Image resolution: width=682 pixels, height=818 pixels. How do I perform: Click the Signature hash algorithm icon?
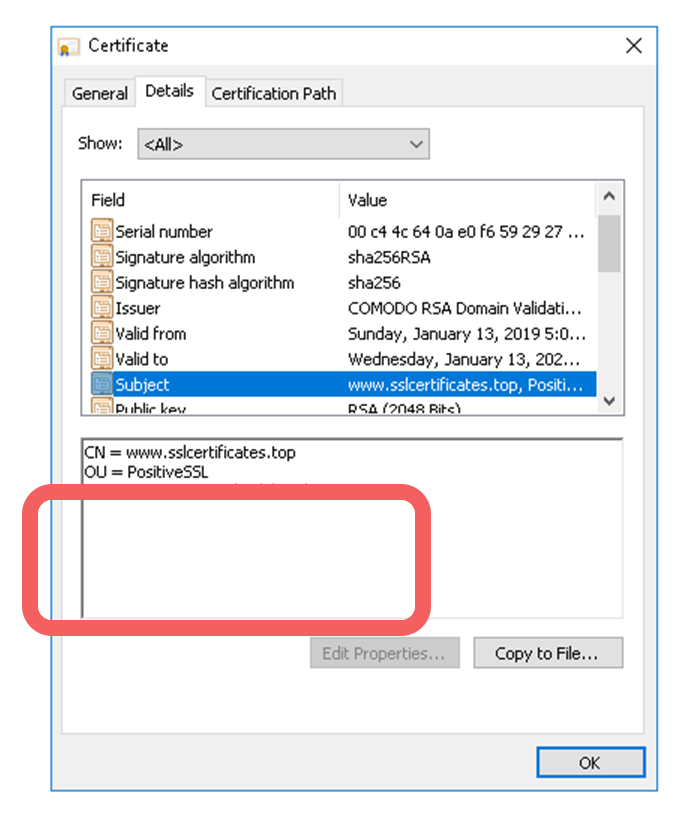point(102,283)
